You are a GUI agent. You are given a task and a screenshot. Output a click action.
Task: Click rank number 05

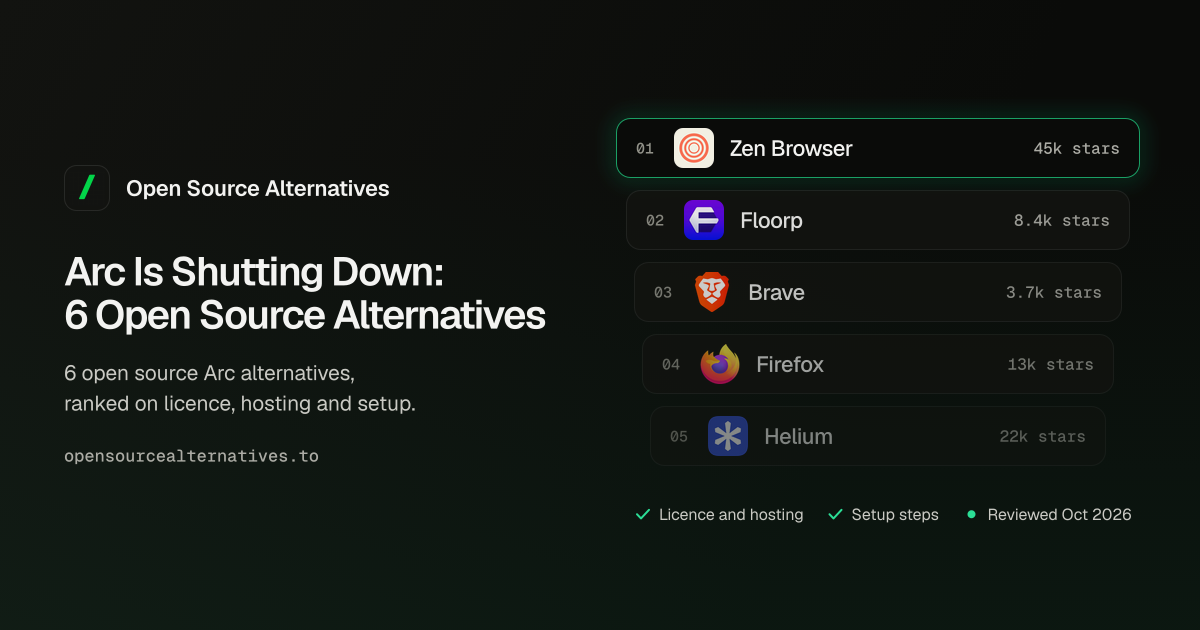679,436
